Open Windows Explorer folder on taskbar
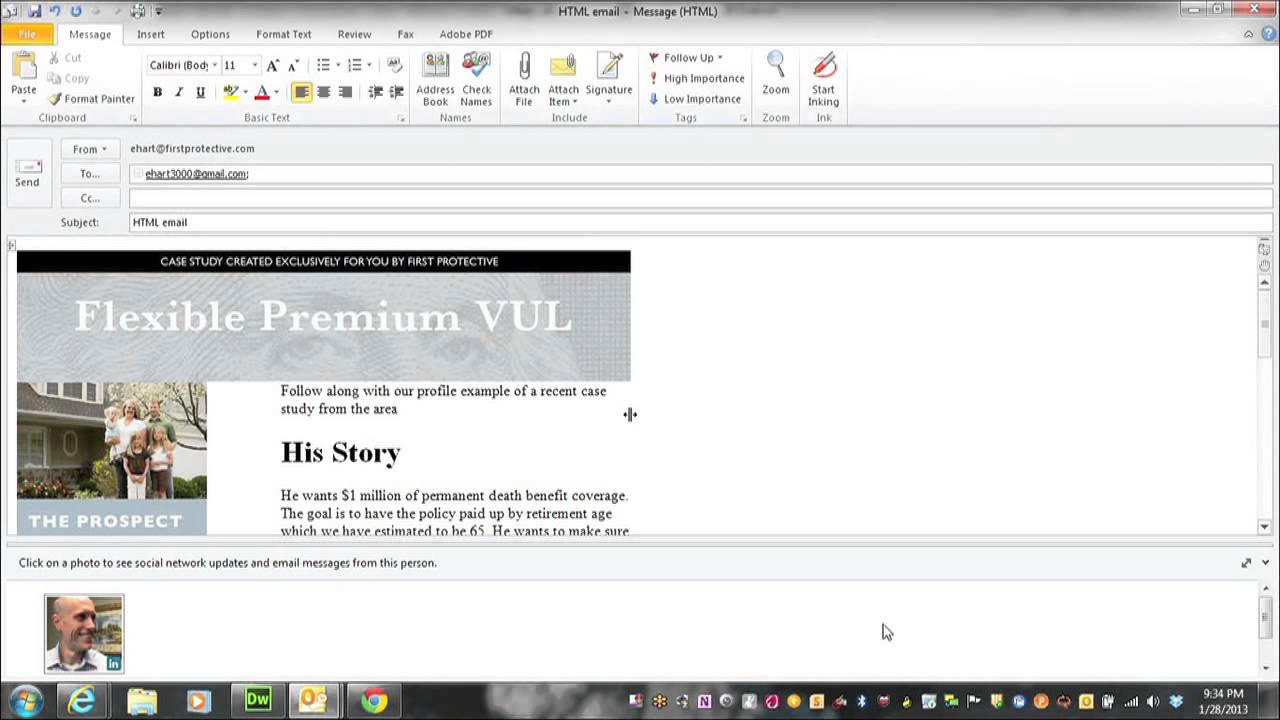The width and height of the screenshot is (1280, 720). coord(141,700)
